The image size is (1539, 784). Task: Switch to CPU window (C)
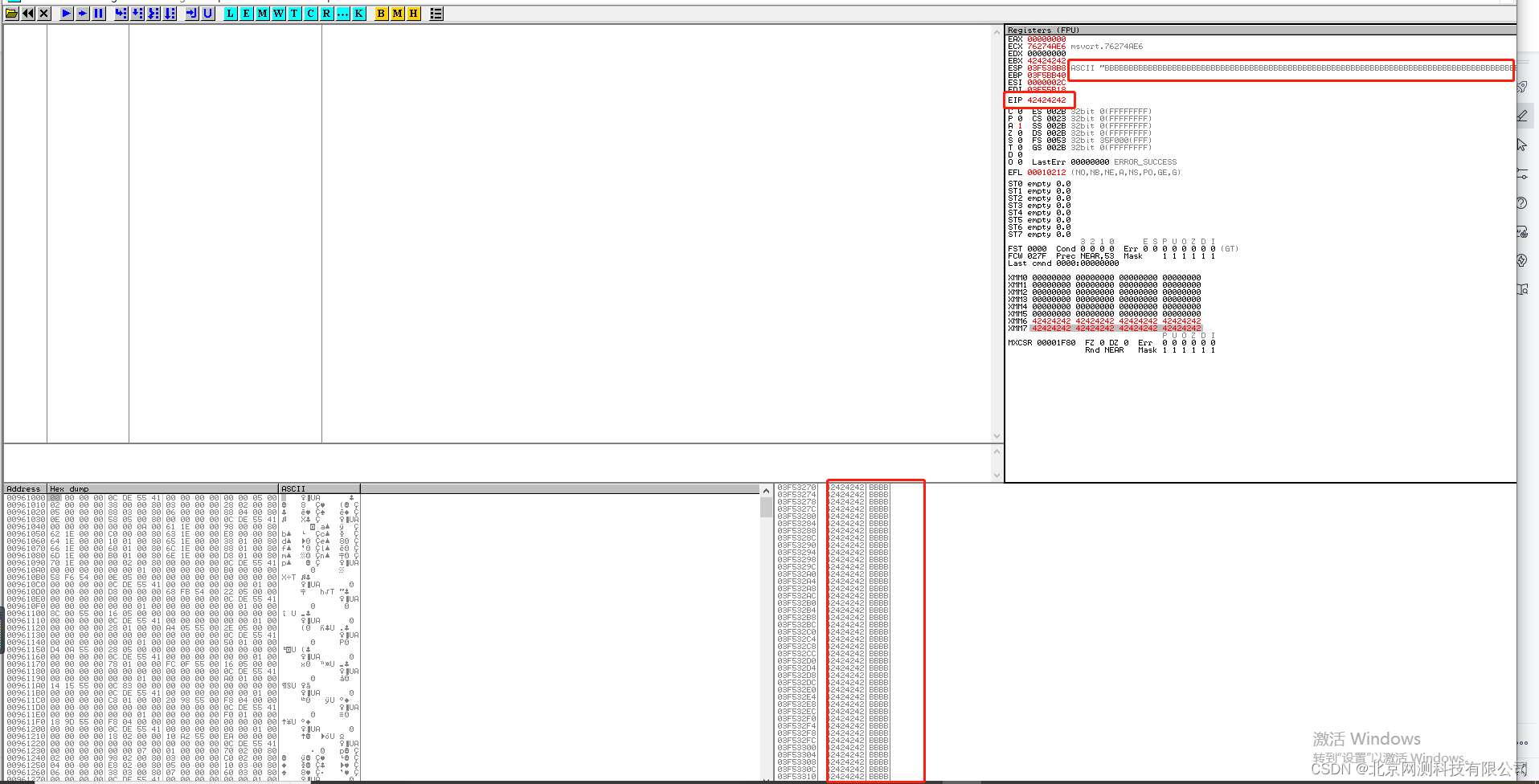click(x=311, y=14)
